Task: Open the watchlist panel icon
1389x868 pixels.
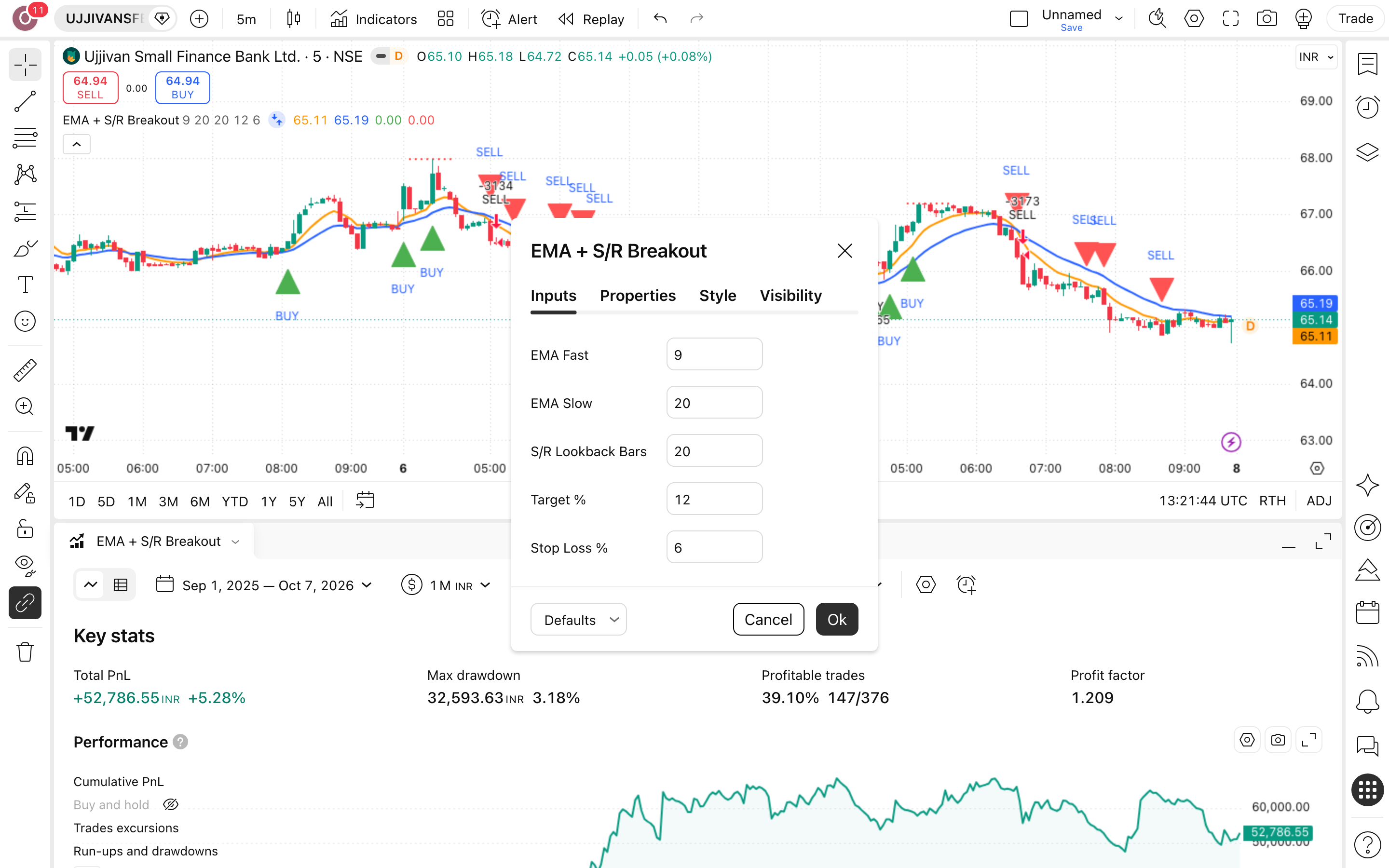Action: click(x=1367, y=64)
